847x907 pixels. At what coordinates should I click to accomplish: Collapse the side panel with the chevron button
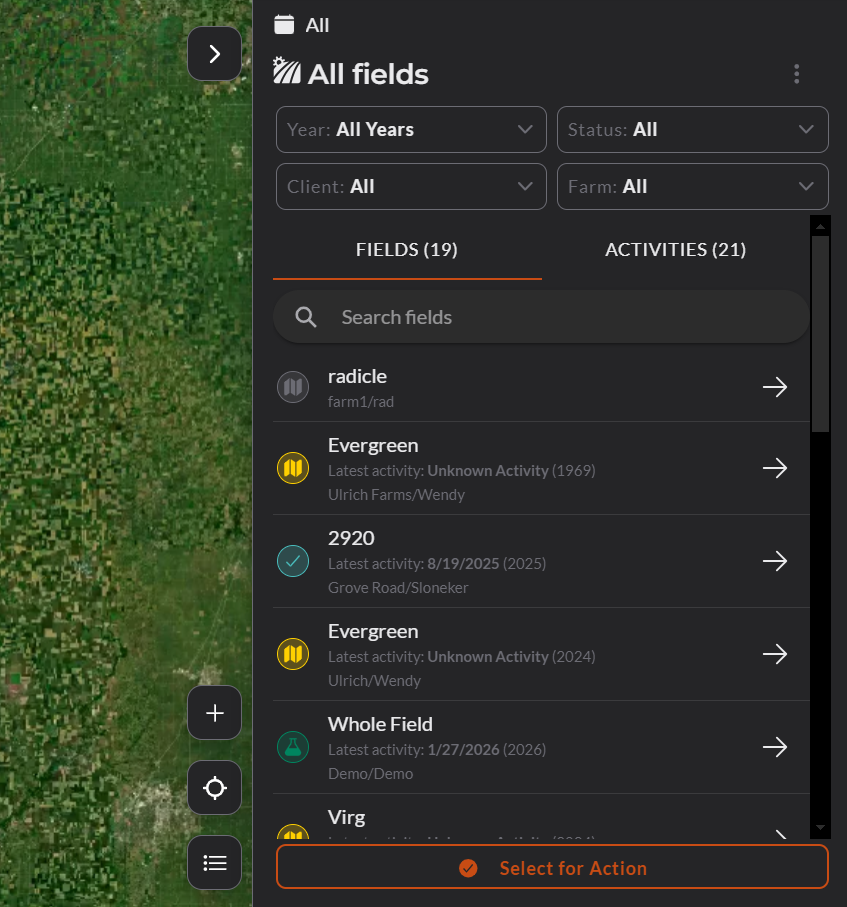tap(214, 54)
